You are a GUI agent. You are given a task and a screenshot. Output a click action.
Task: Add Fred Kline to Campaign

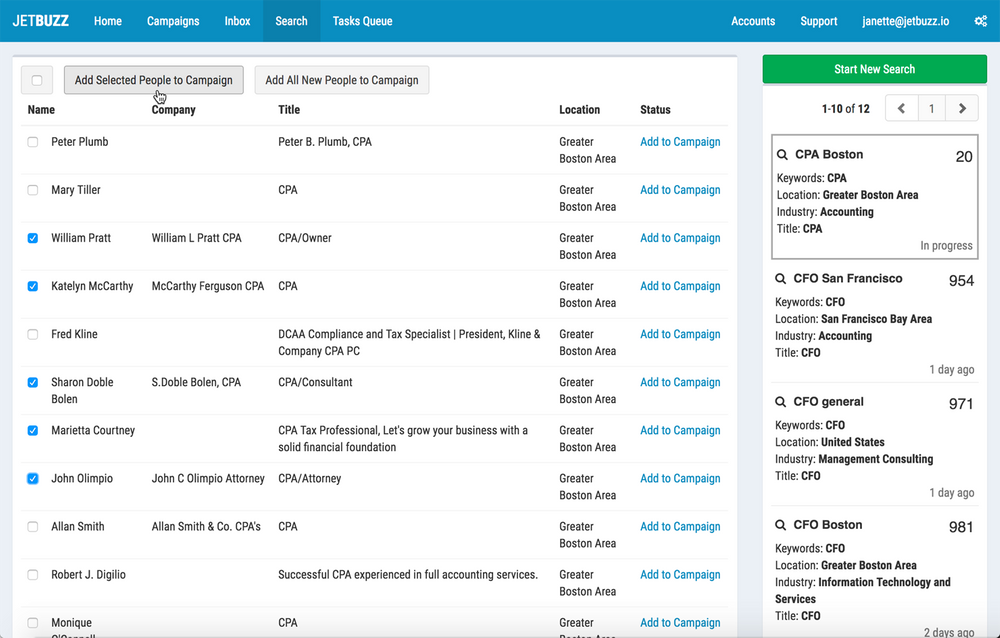click(680, 334)
